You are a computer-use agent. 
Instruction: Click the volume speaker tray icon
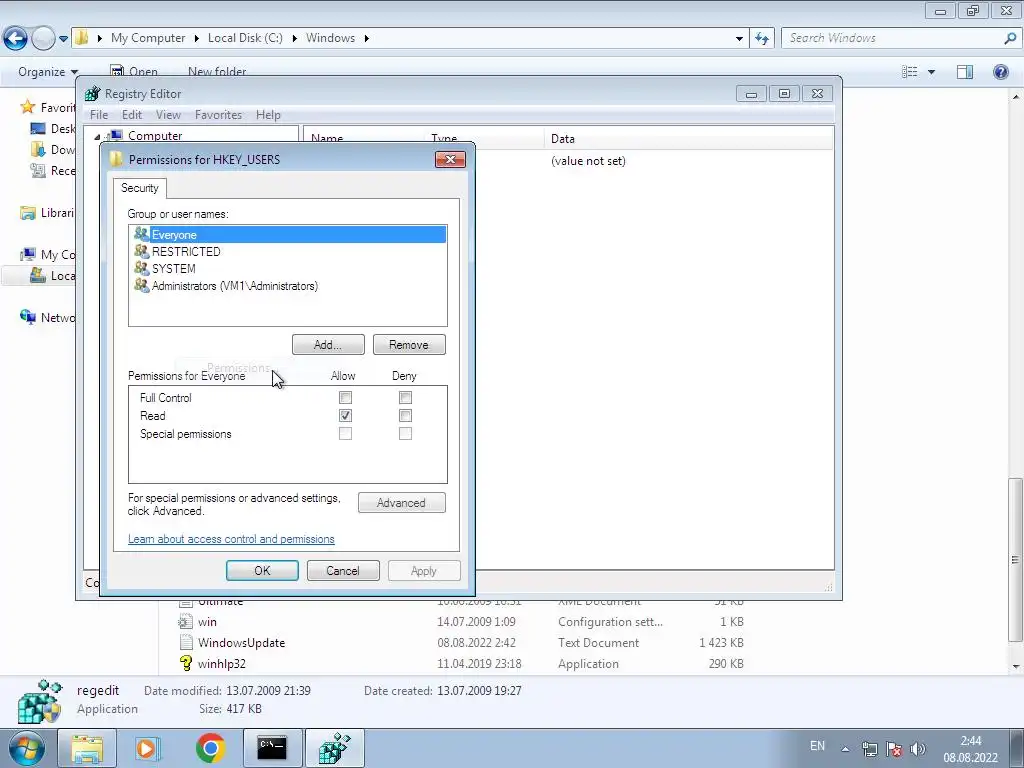[x=918, y=749]
